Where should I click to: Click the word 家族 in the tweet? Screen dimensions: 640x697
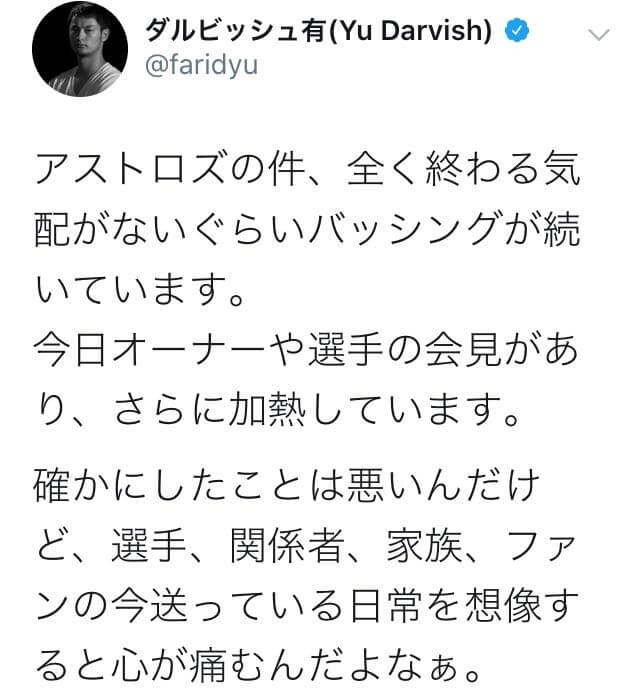424,547
